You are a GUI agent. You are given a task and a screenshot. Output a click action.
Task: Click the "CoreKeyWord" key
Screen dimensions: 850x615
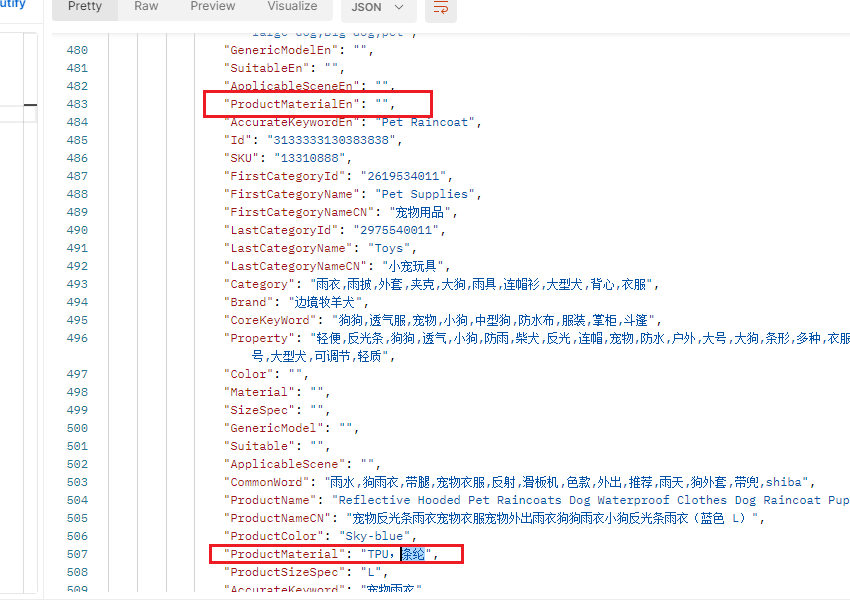[x=269, y=320]
